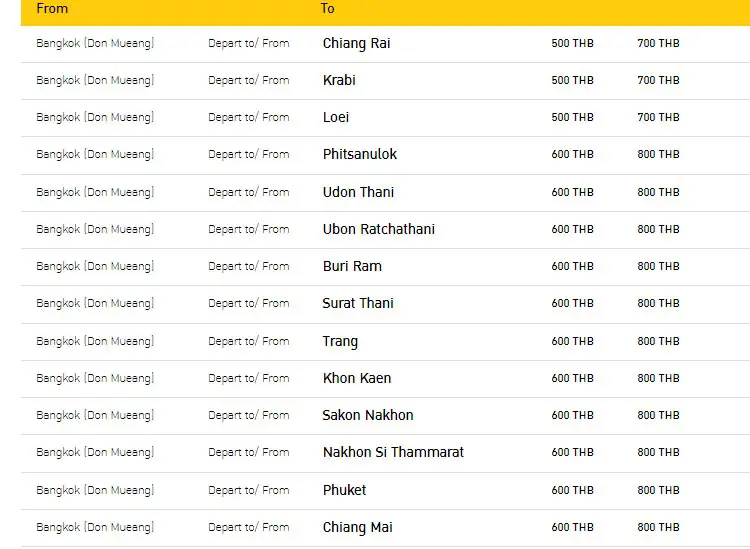
Task: Click 'Bangkok [Don Mueang]' in the Chiang Rai row
Action: tap(95, 44)
